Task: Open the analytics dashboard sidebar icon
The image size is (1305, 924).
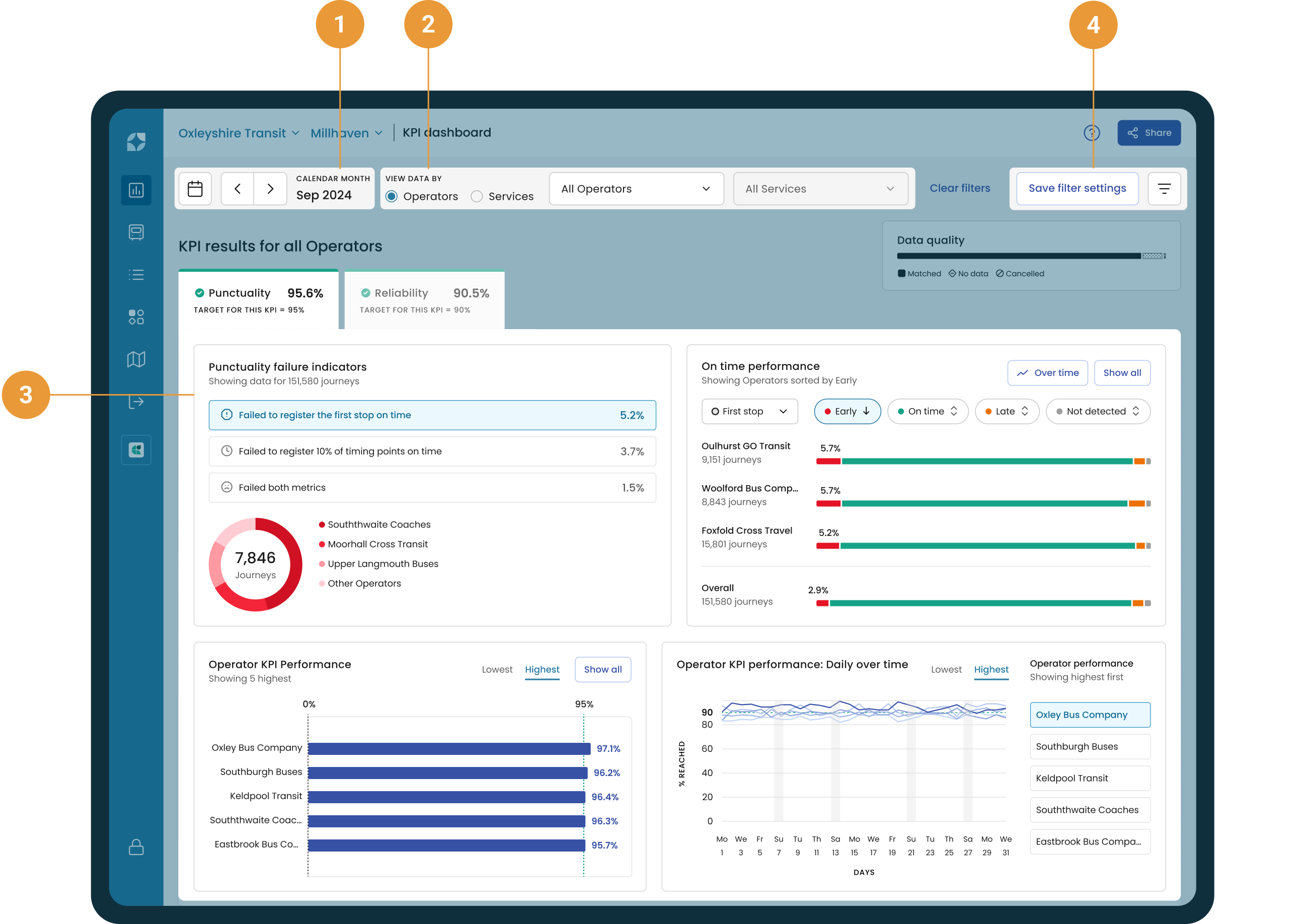Action: [x=136, y=189]
